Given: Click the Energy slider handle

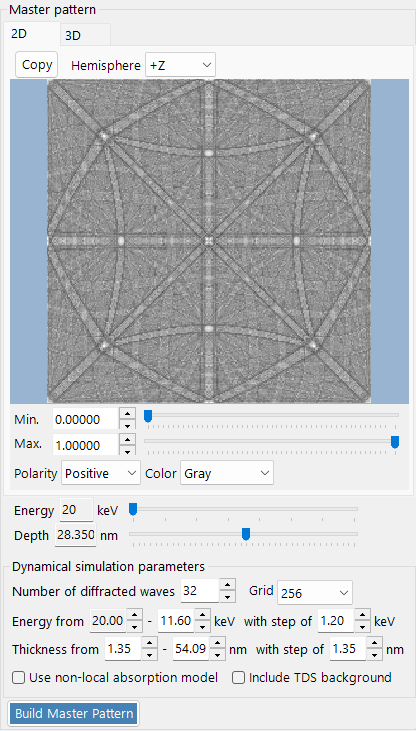Looking at the screenshot, I should (133, 509).
